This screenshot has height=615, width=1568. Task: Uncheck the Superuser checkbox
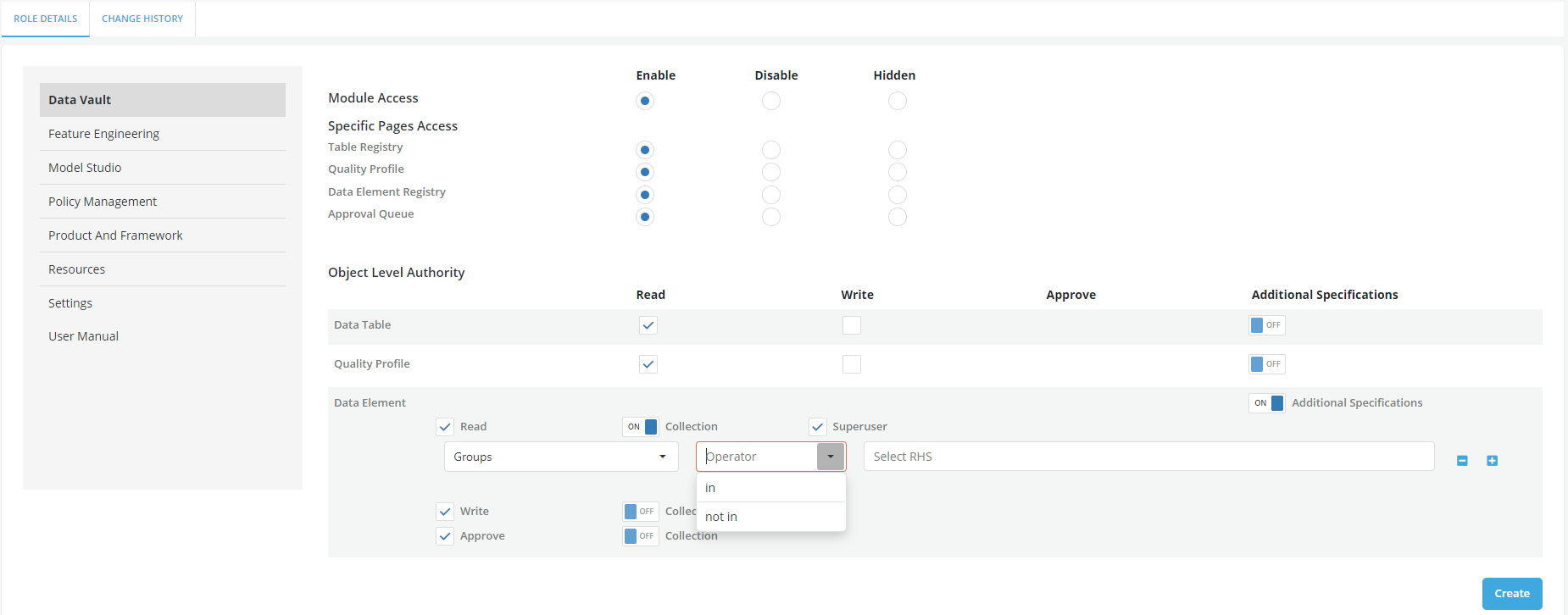[817, 427]
